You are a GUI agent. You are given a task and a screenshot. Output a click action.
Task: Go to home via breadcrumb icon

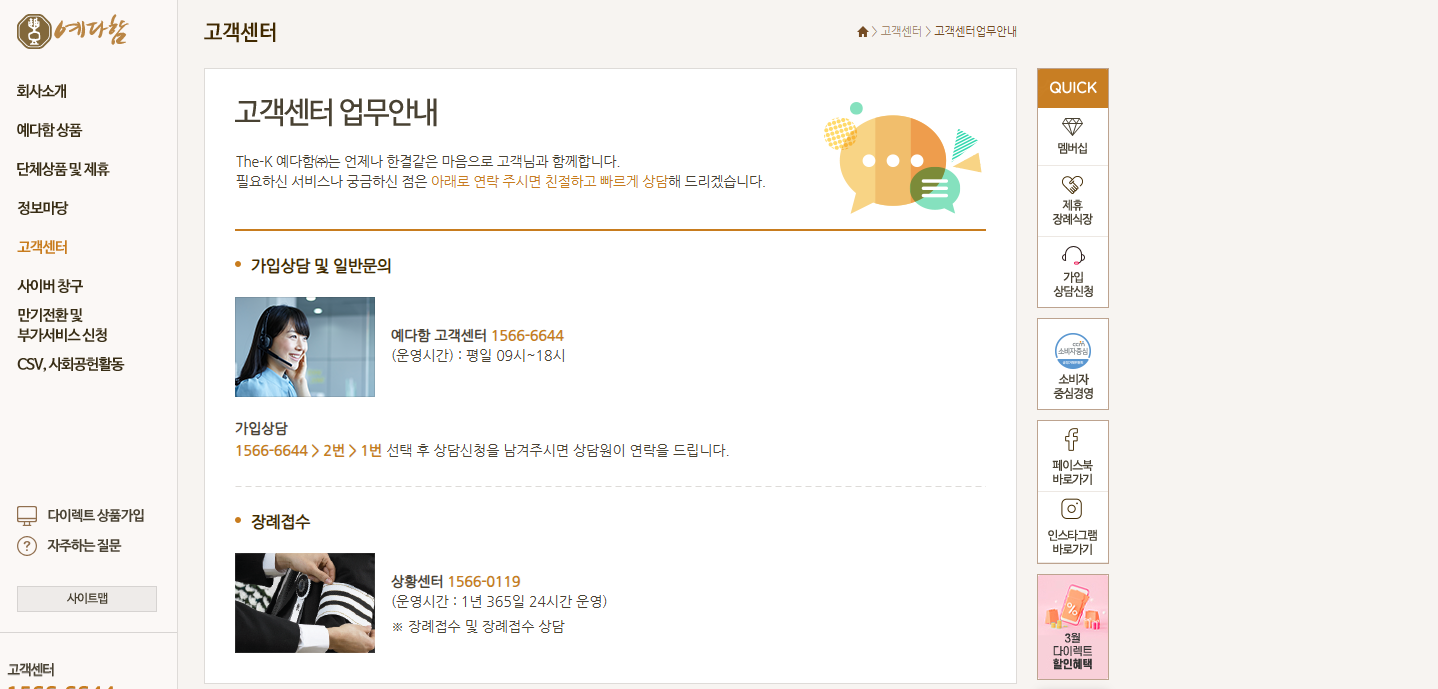[863, 32]
